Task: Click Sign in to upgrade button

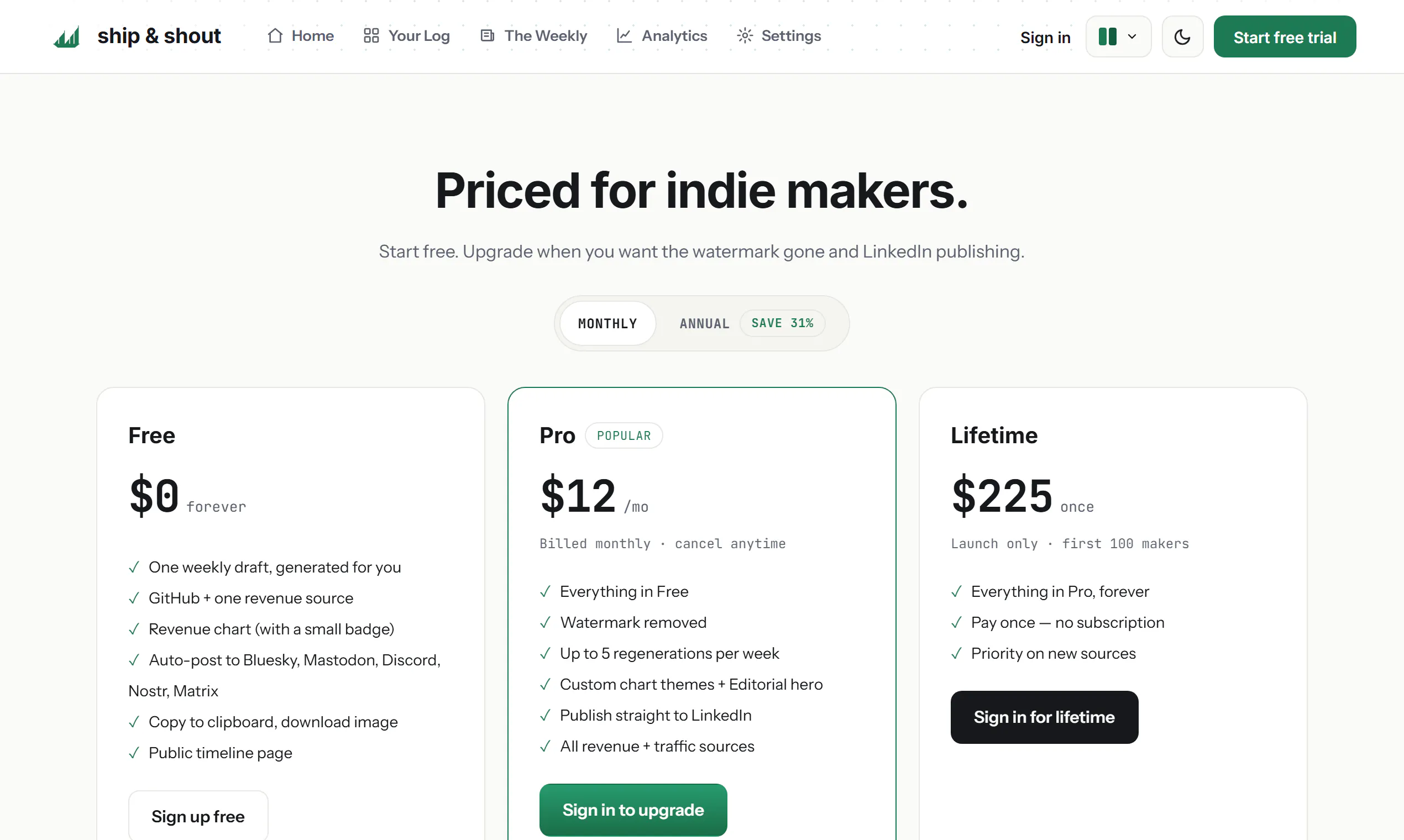Action: coord(633,810)
